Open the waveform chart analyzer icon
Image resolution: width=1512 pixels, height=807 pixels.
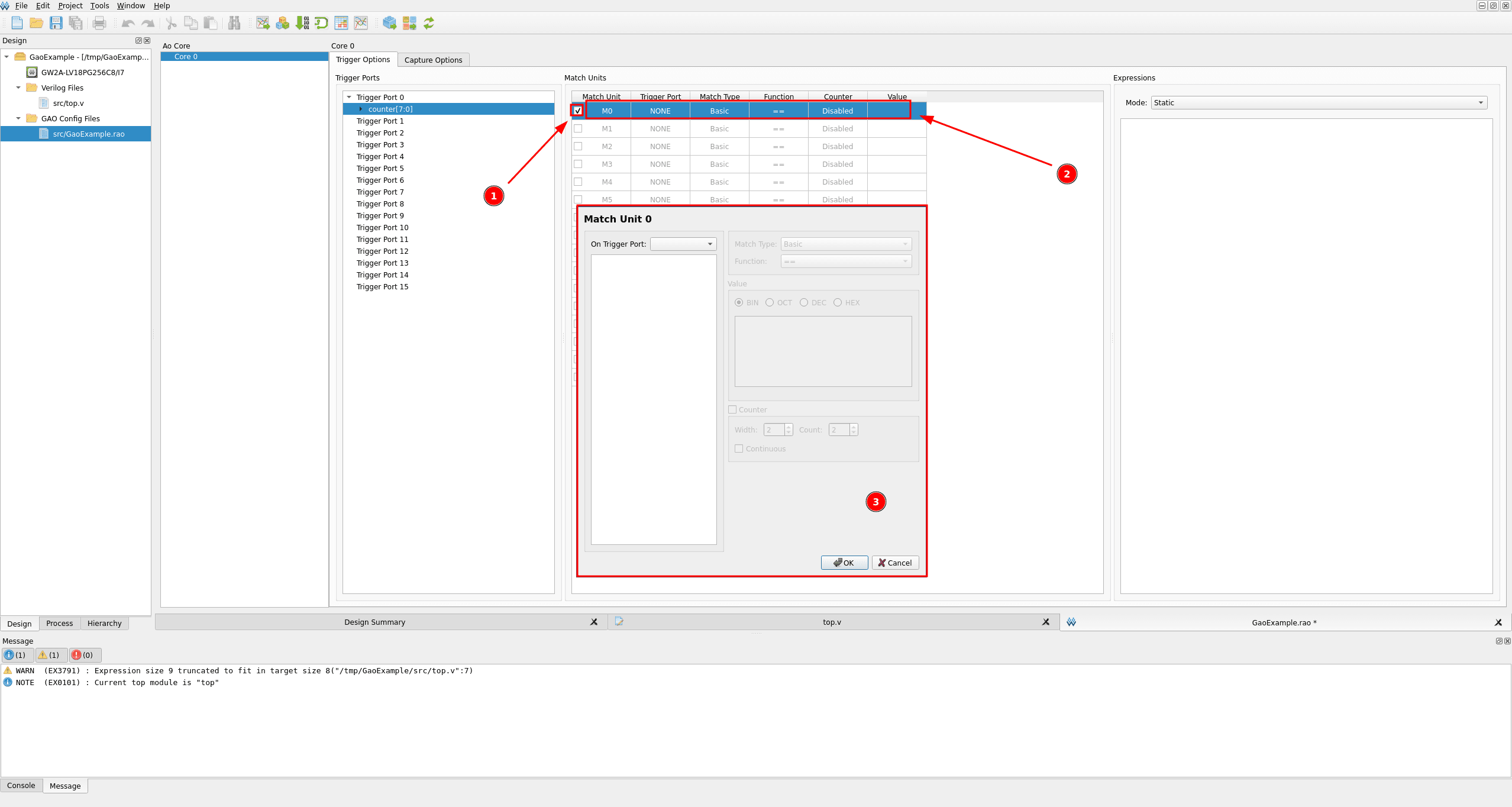[x=361, y=23]
